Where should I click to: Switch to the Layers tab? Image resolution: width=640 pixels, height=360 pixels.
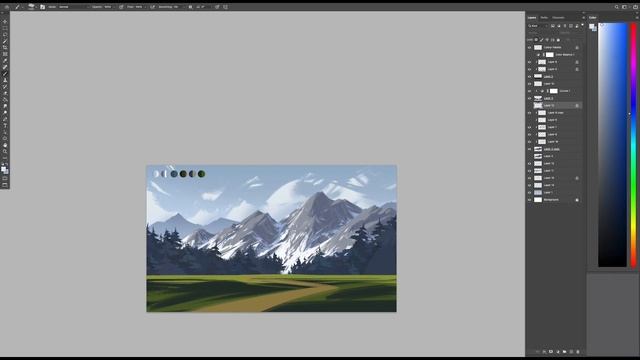pos(532,18)
